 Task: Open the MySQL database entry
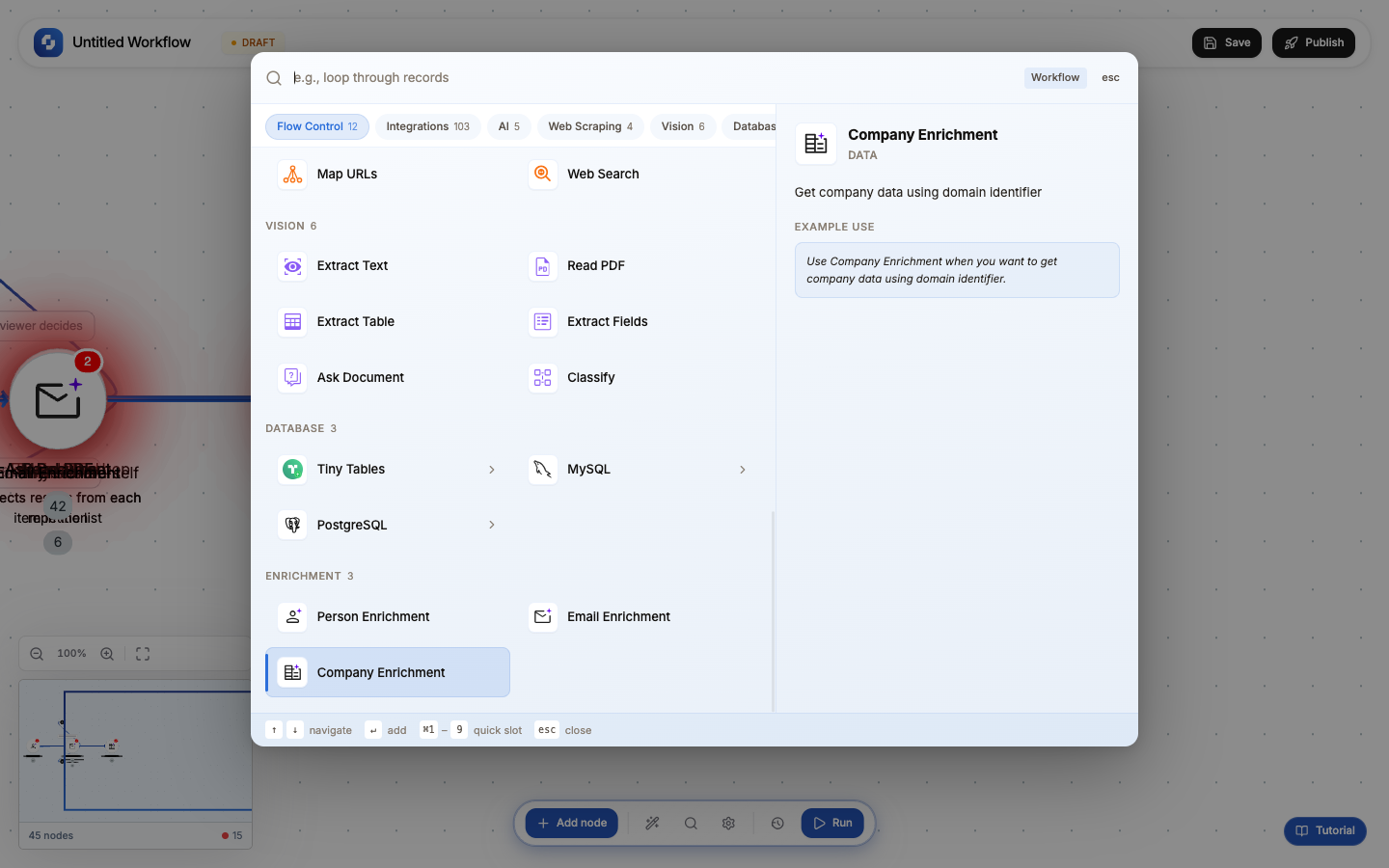click(x=638, y=470)
